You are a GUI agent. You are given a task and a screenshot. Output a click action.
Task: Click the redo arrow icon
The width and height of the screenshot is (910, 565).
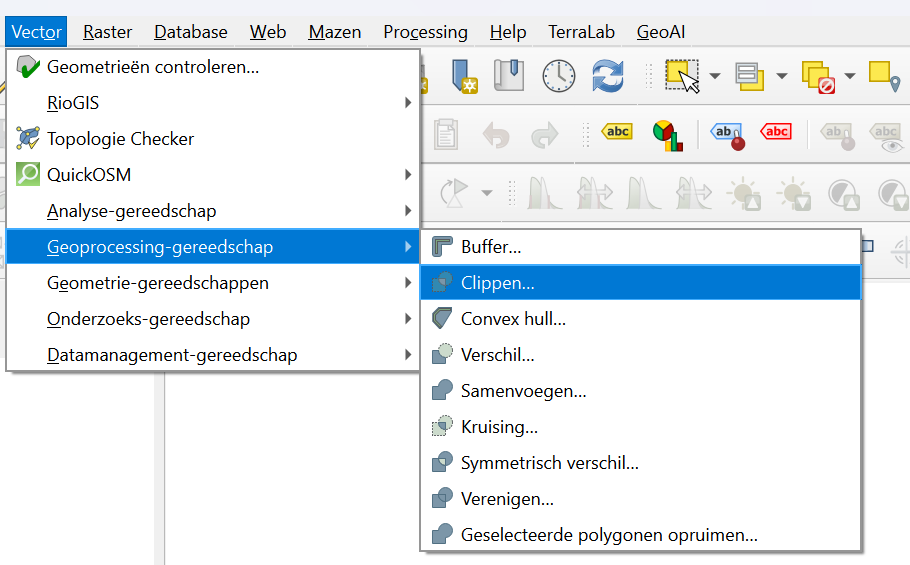(544, 135)
